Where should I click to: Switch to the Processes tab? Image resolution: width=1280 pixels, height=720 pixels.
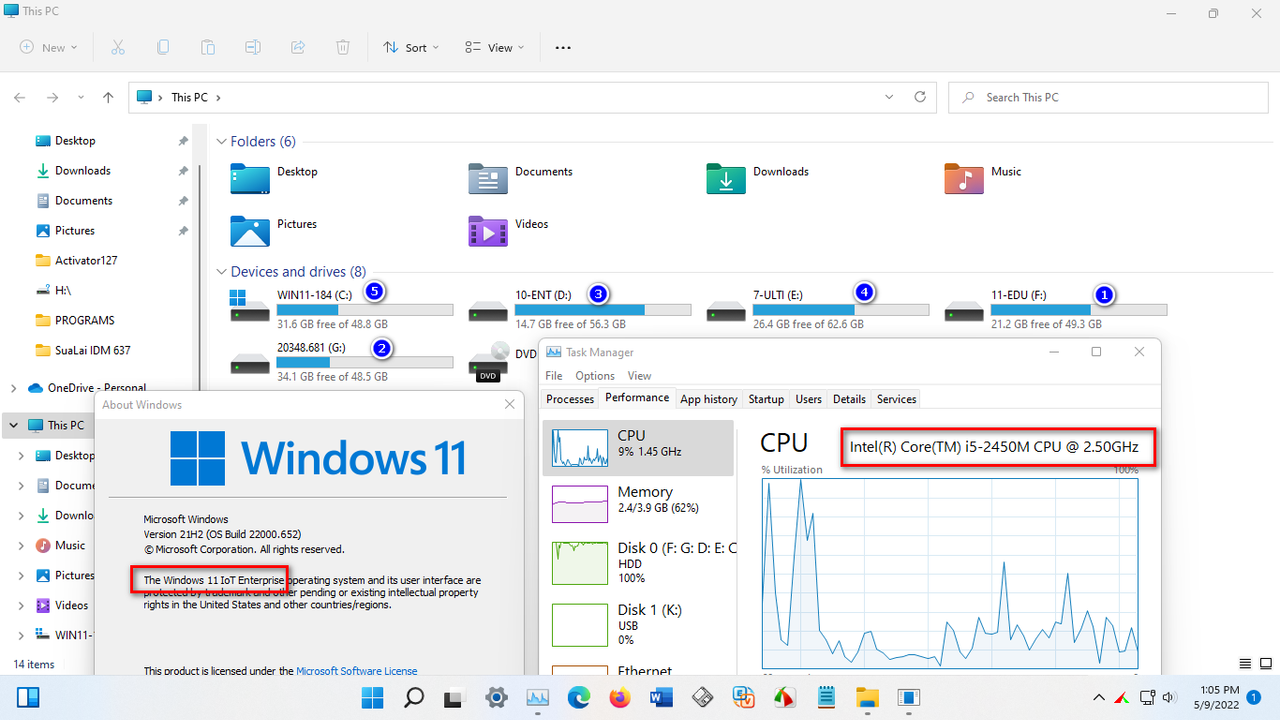coord(570,399)
